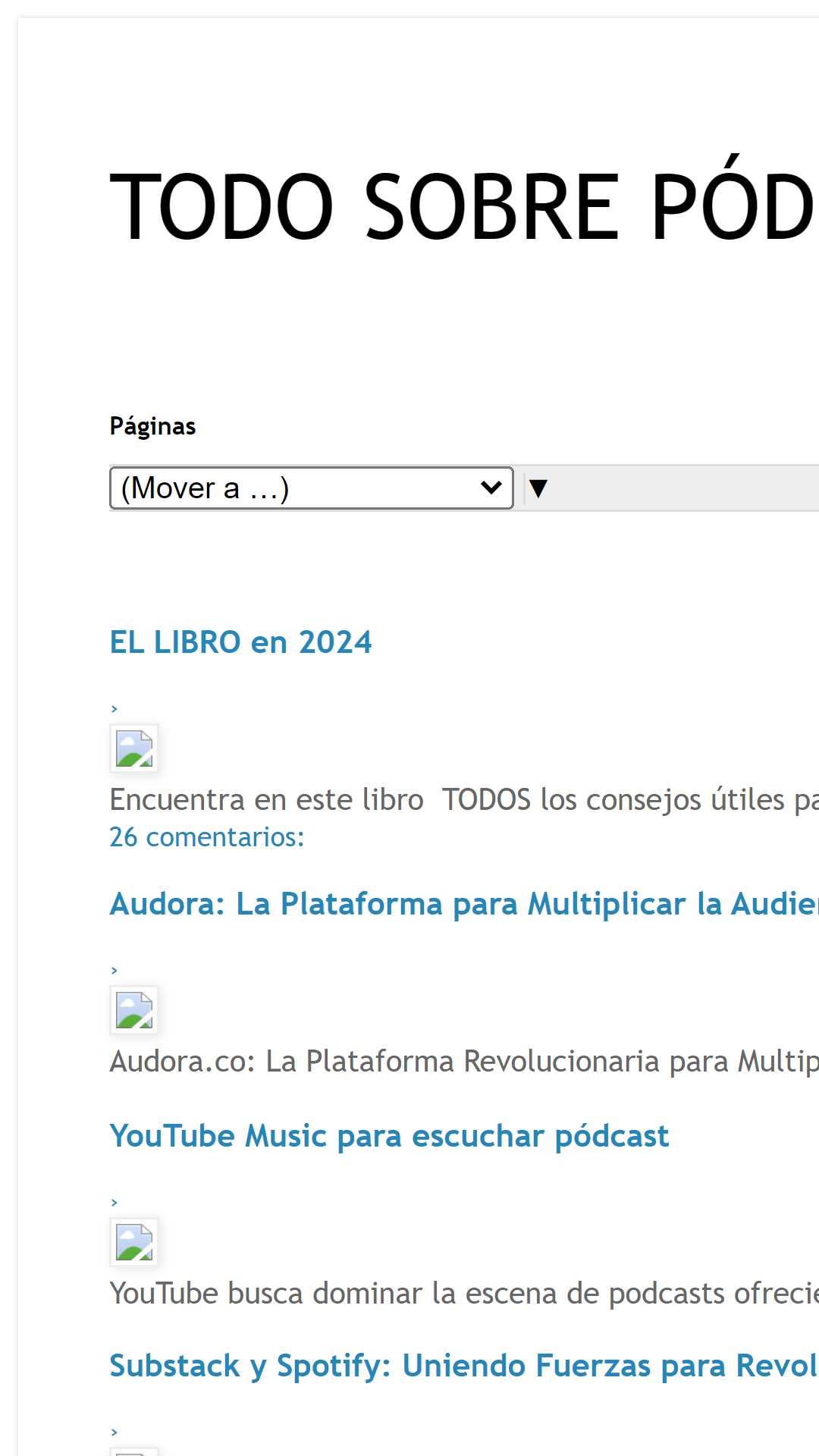819x1456 pixels.
Task: Click the "Audora.co: La Plataforma Revolucionaria" excerpt
Action: pos(464,1062)
